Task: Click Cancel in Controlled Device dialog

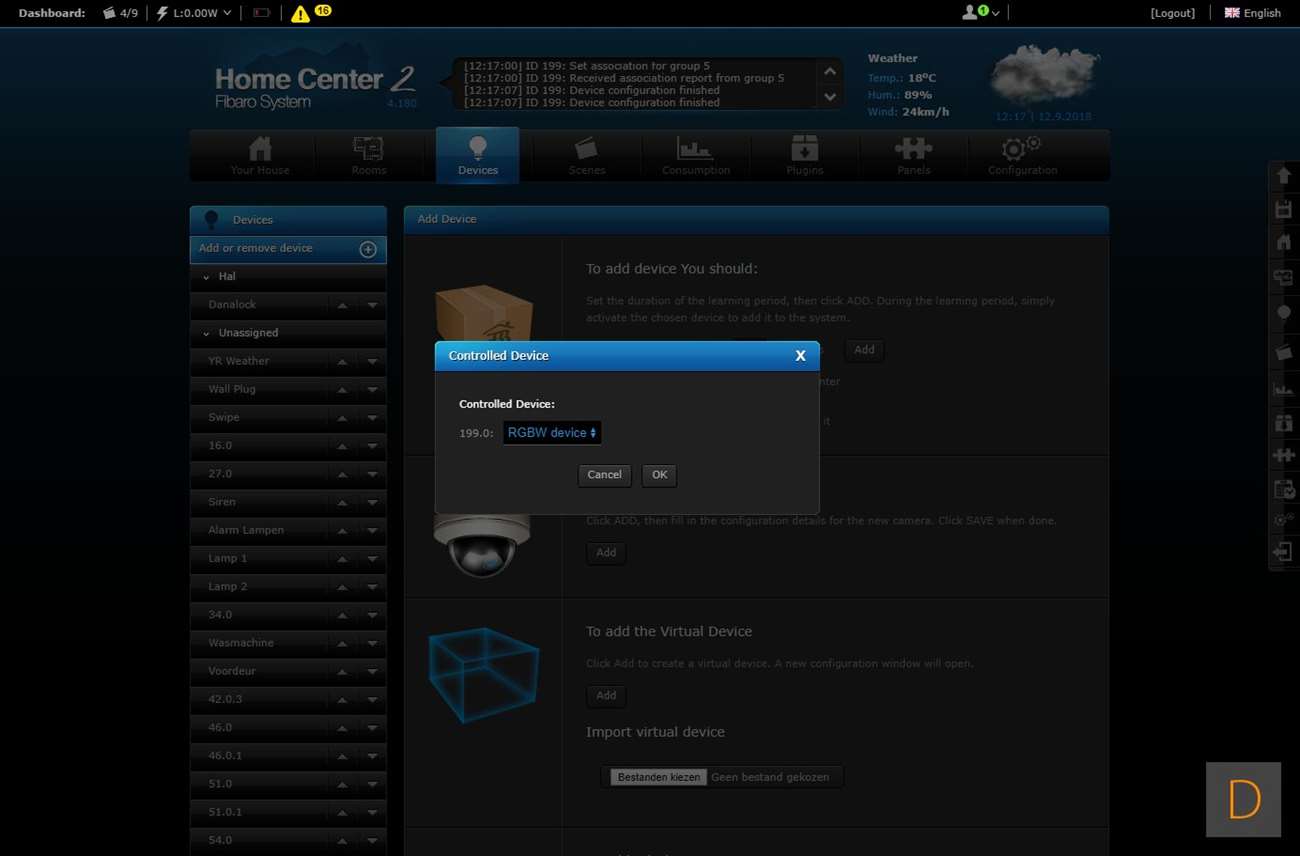Action: coord(604,475)
